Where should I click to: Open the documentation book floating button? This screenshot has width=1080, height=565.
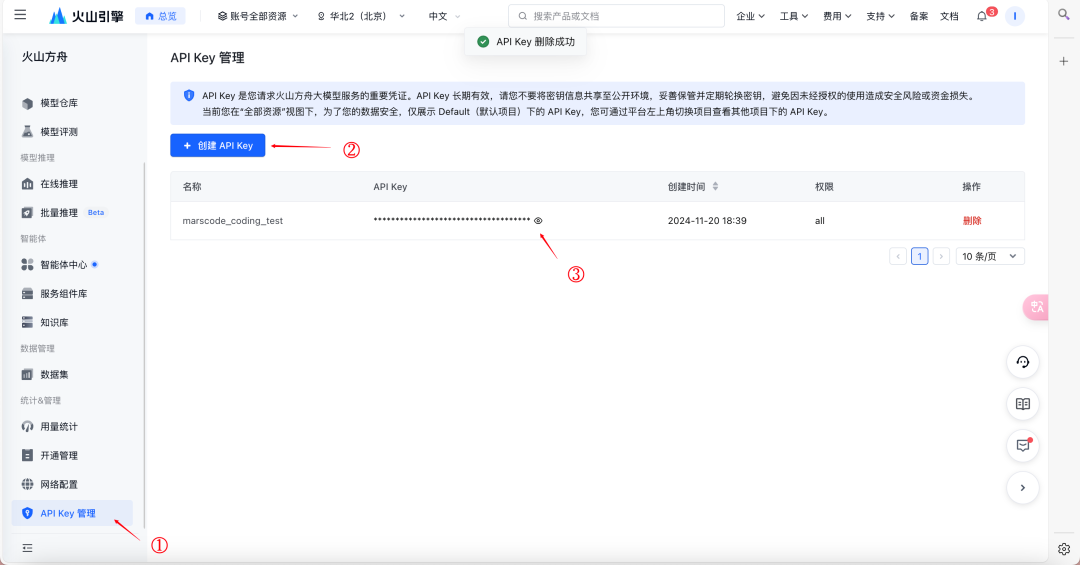tap(1023, 404)
